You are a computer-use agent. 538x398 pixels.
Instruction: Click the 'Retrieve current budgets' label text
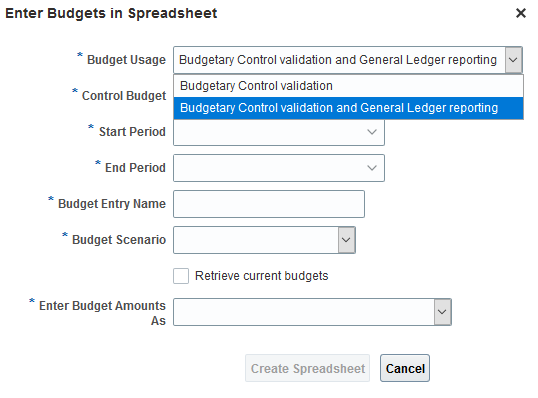click(261, 276)
